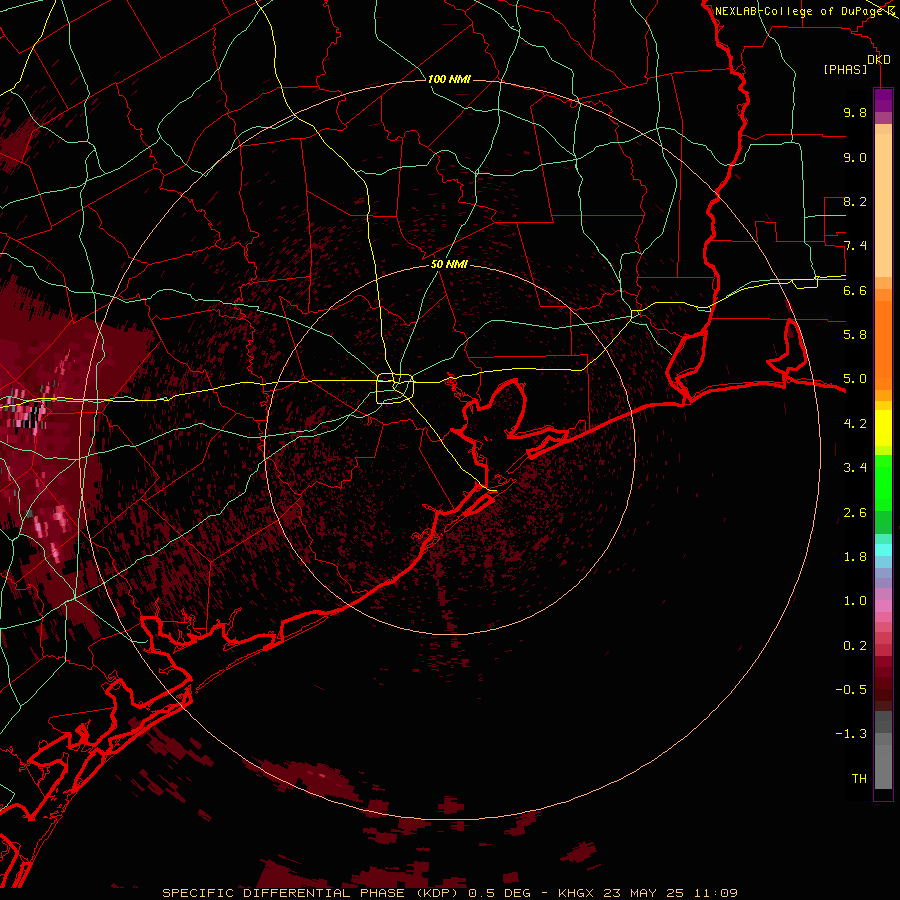
Task: Click the 7.4 scale value
Action: coord(855,246)
